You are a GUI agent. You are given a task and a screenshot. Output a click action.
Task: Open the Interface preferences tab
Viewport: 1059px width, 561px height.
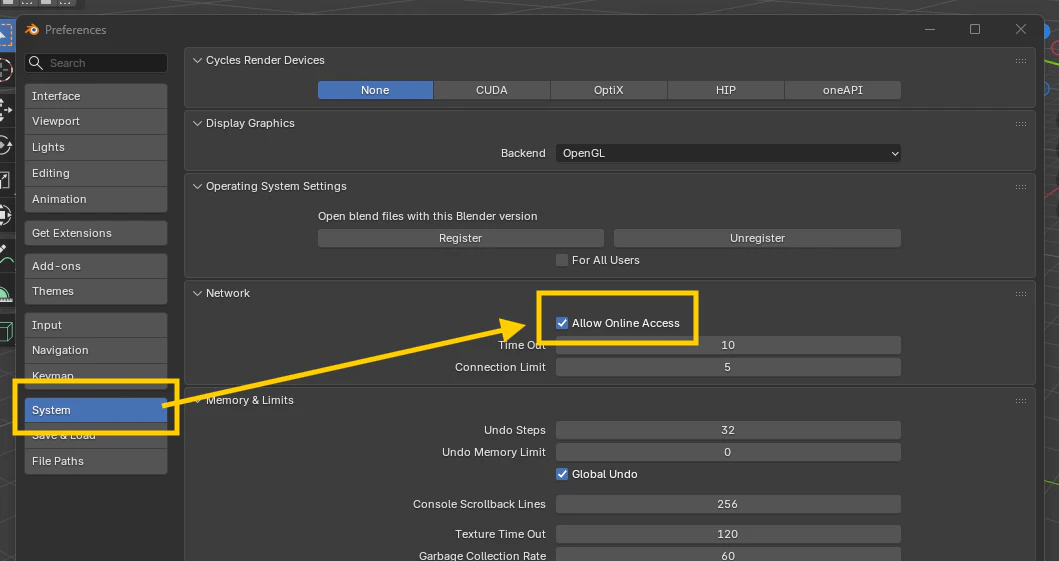[96, 96]
